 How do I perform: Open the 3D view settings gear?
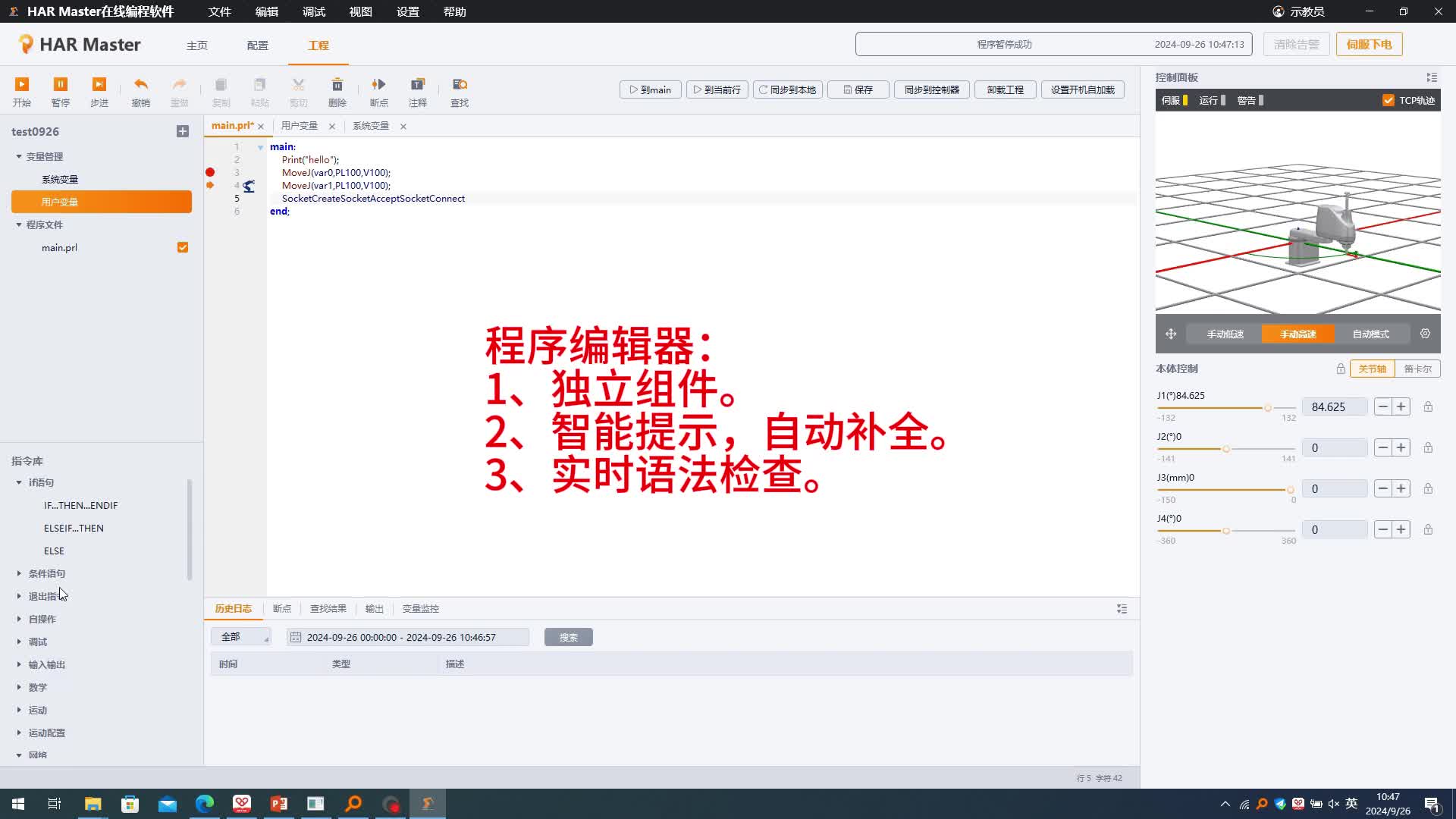pos(1426,334)
